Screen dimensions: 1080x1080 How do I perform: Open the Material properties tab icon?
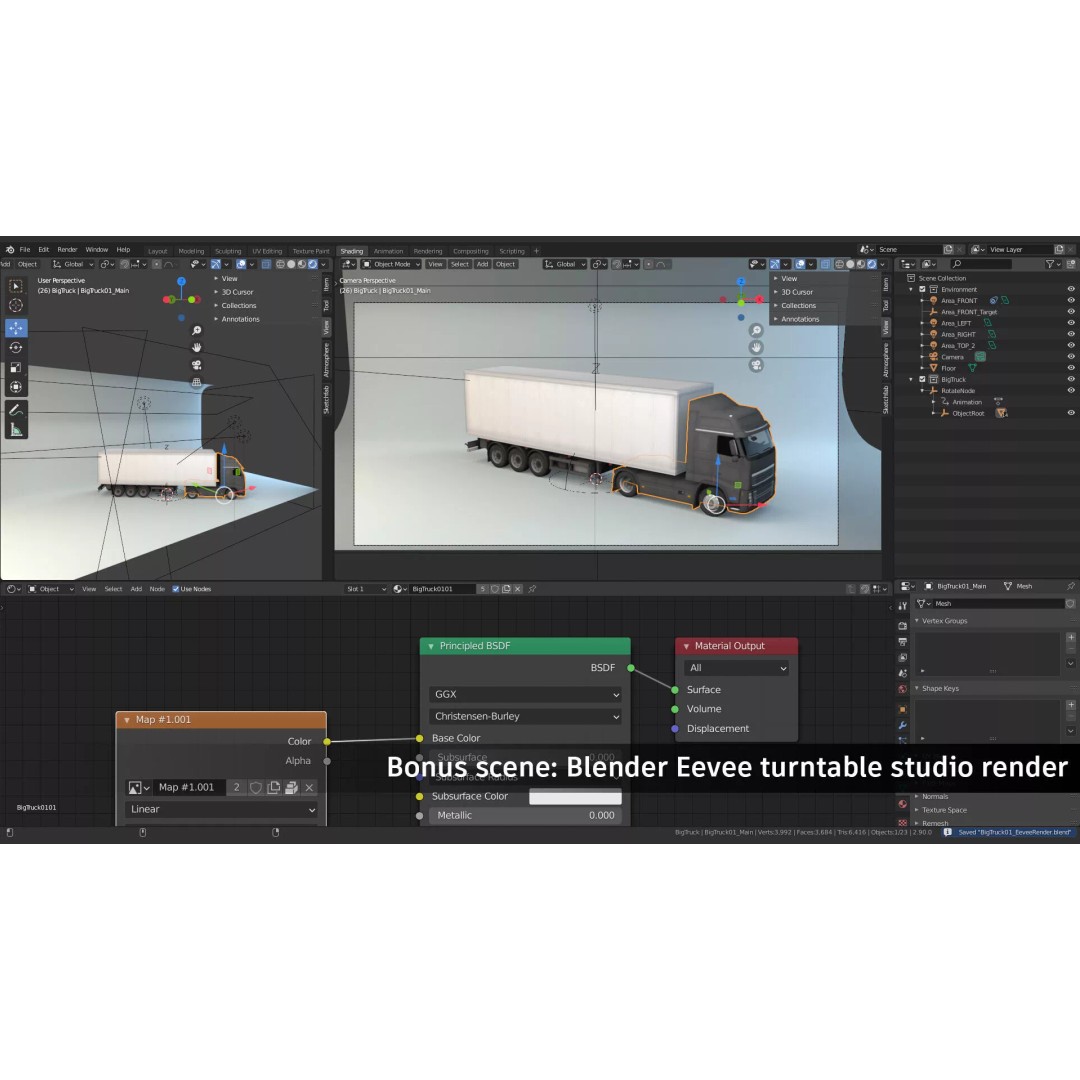[902, 804]
